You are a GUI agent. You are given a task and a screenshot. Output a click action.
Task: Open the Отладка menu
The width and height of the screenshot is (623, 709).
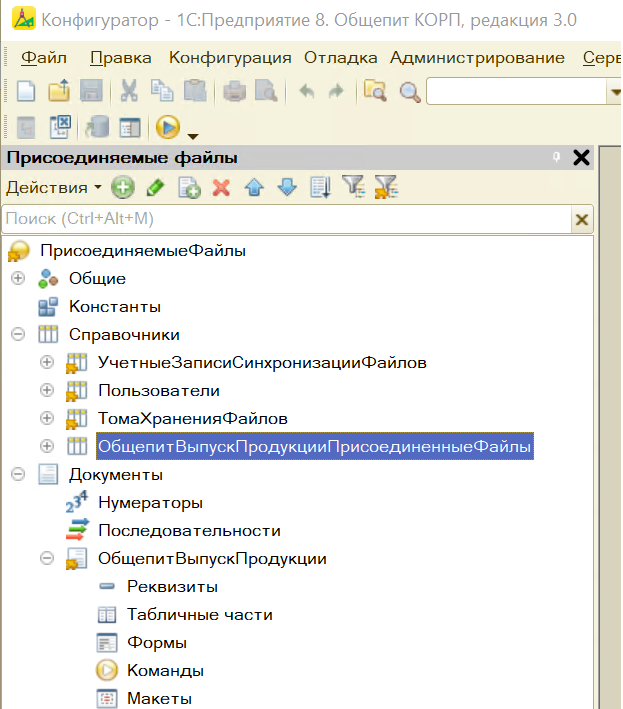point(340,58)
